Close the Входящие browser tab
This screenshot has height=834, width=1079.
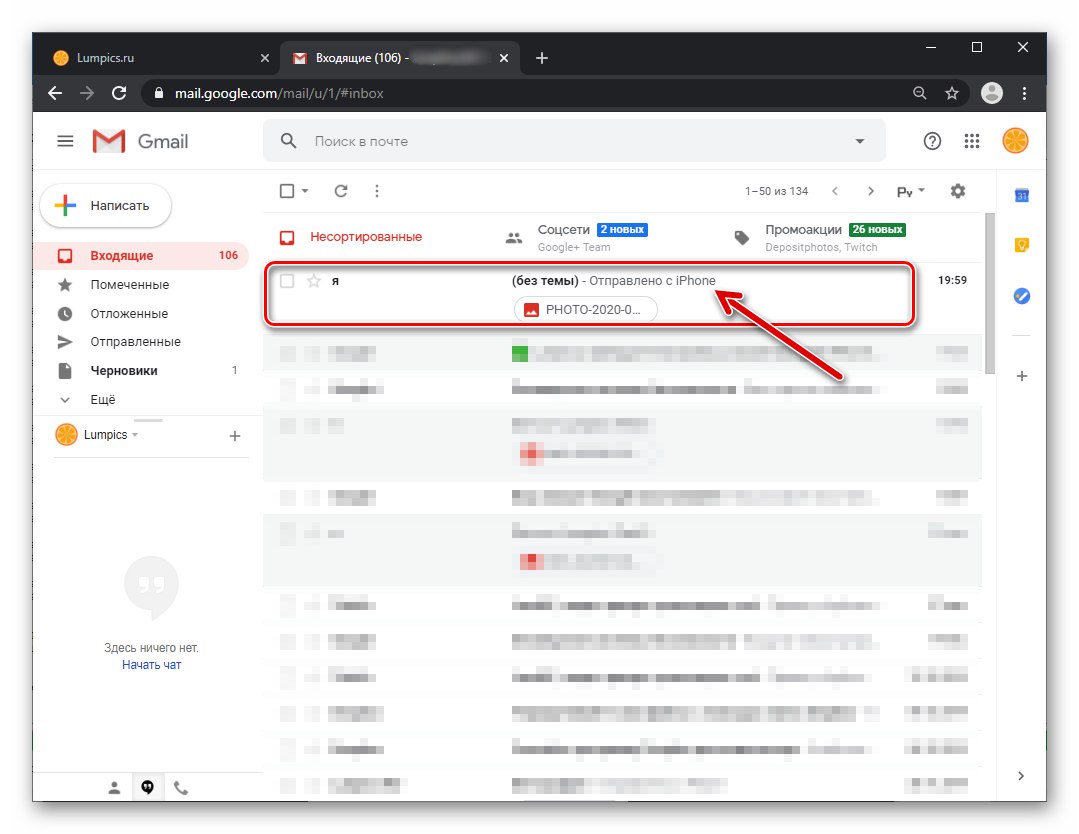(504, 58)
